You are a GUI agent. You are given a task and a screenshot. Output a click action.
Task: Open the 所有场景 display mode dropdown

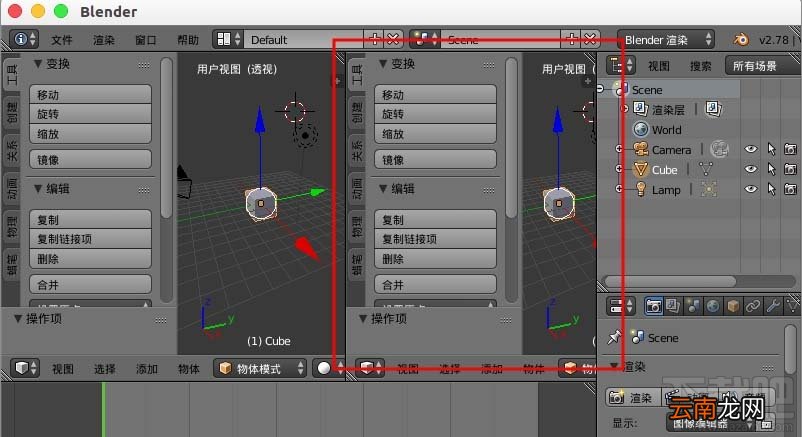point(763,65)
